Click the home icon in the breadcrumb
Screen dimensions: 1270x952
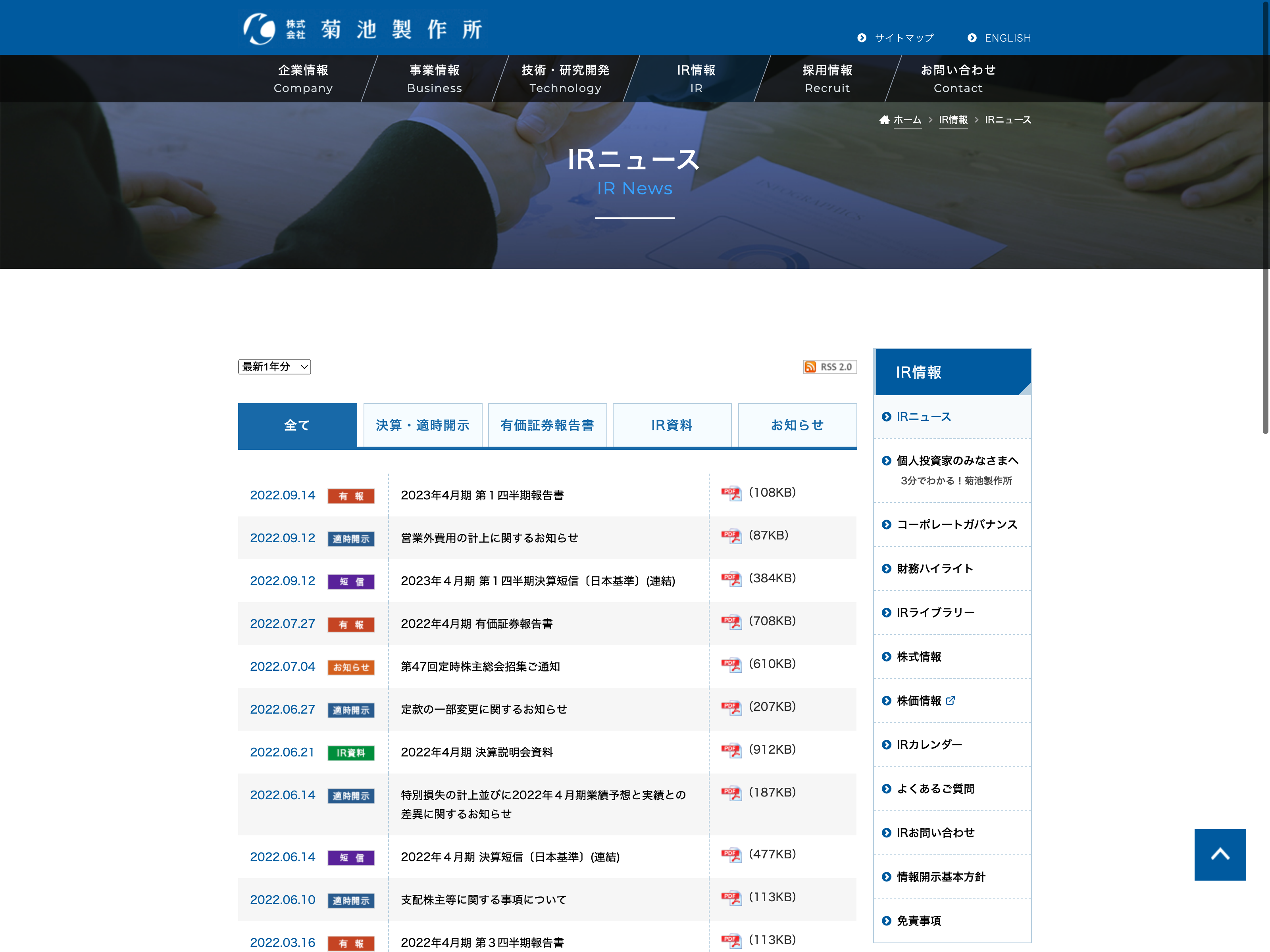tap(884, 120)
